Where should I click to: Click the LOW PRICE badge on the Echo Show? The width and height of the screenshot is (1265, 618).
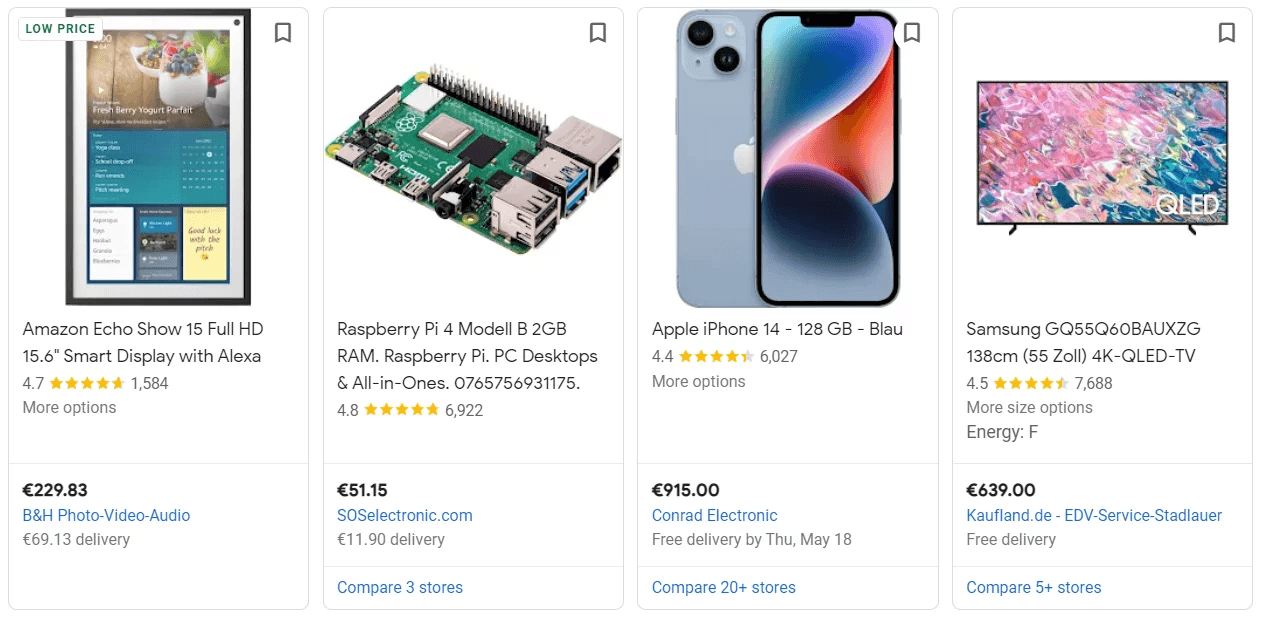click(60, 28)
